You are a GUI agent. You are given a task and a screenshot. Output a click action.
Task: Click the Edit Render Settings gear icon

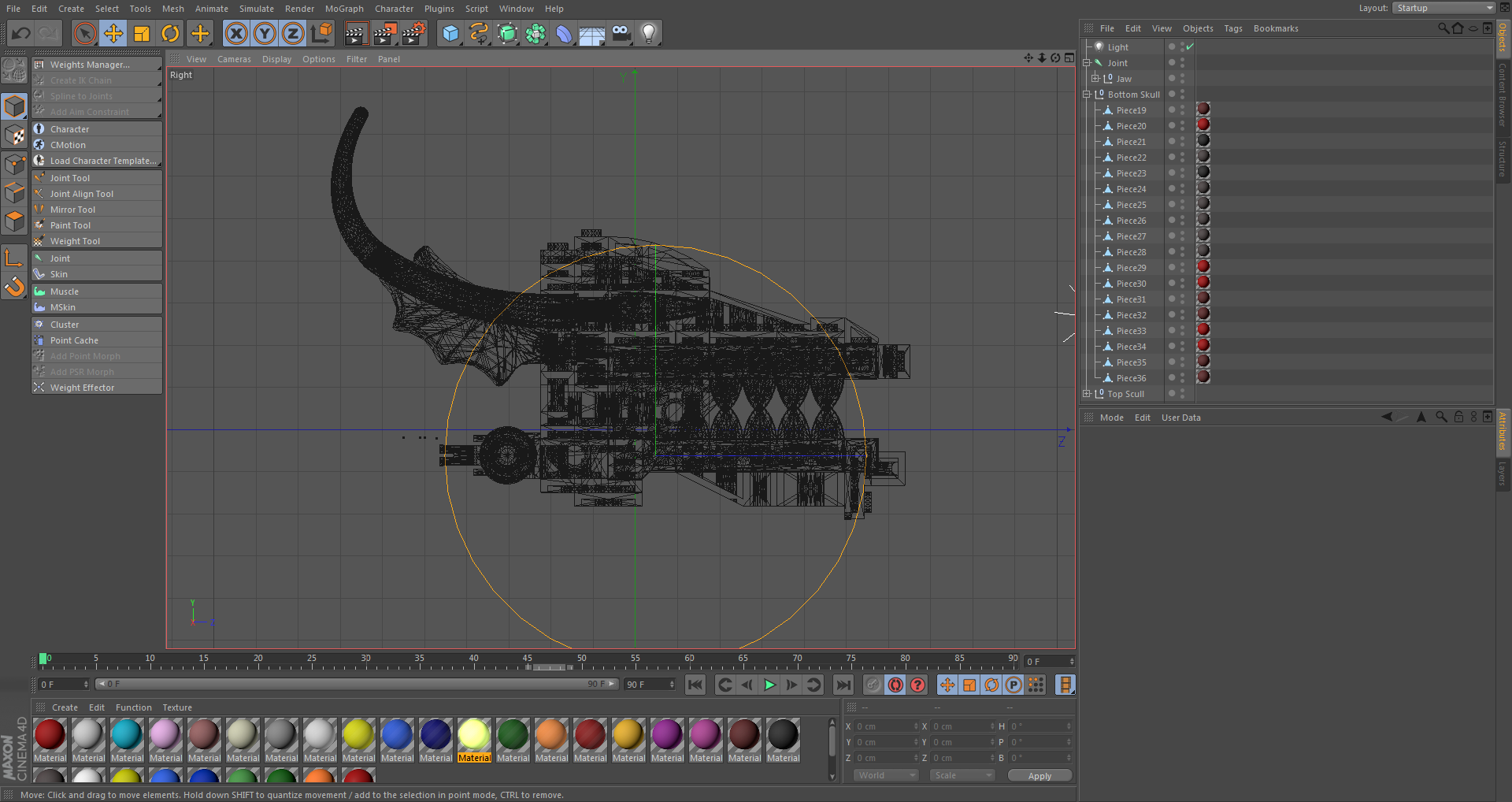[x=413, y=33]
